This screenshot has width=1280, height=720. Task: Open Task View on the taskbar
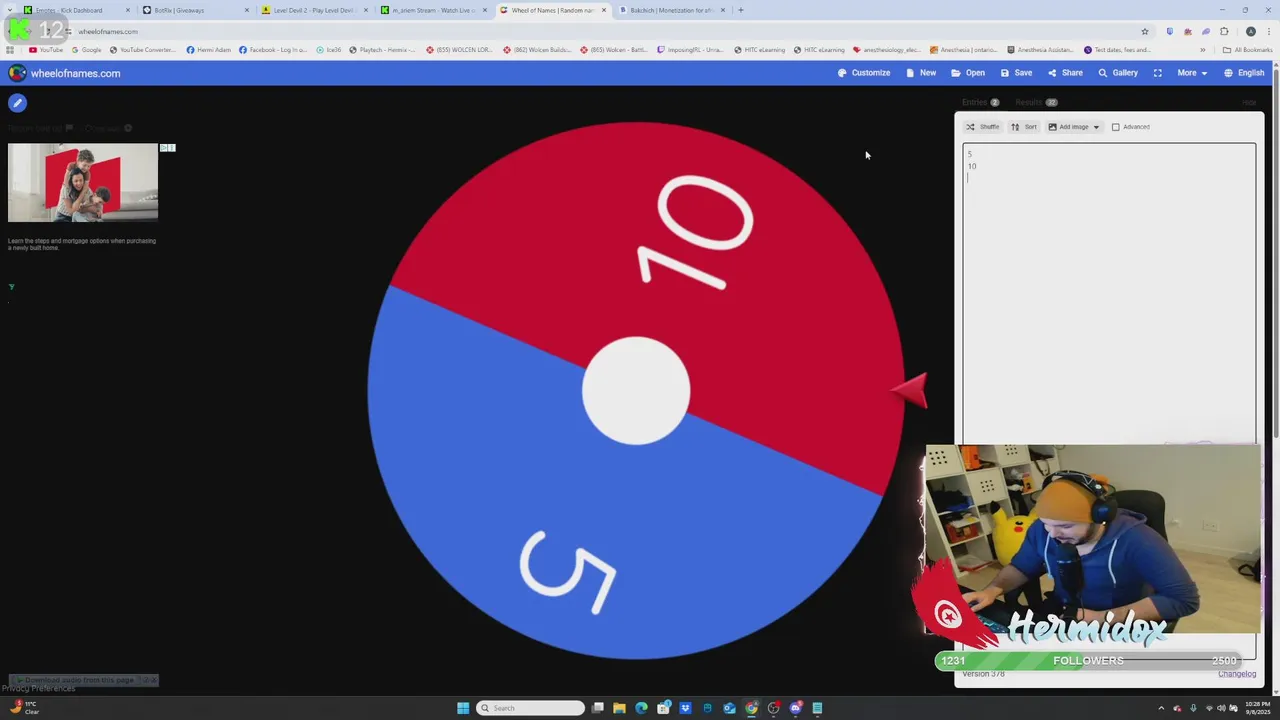(x=597, y=708)
